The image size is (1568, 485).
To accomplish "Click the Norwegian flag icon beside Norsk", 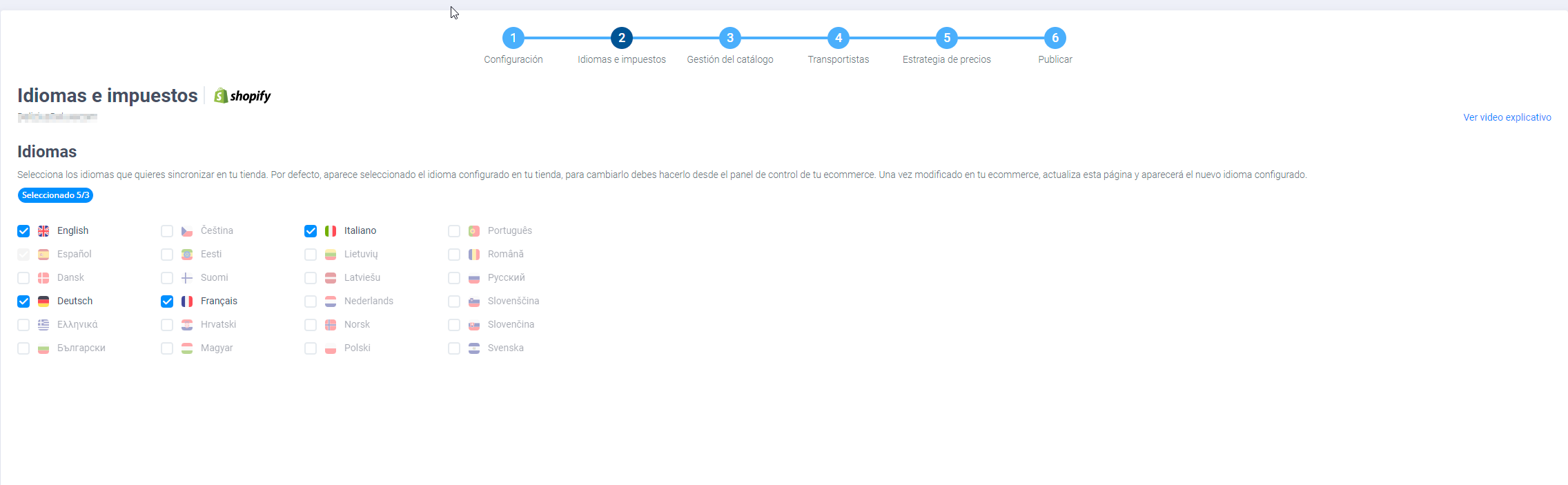I will click(x=331, y=325).
